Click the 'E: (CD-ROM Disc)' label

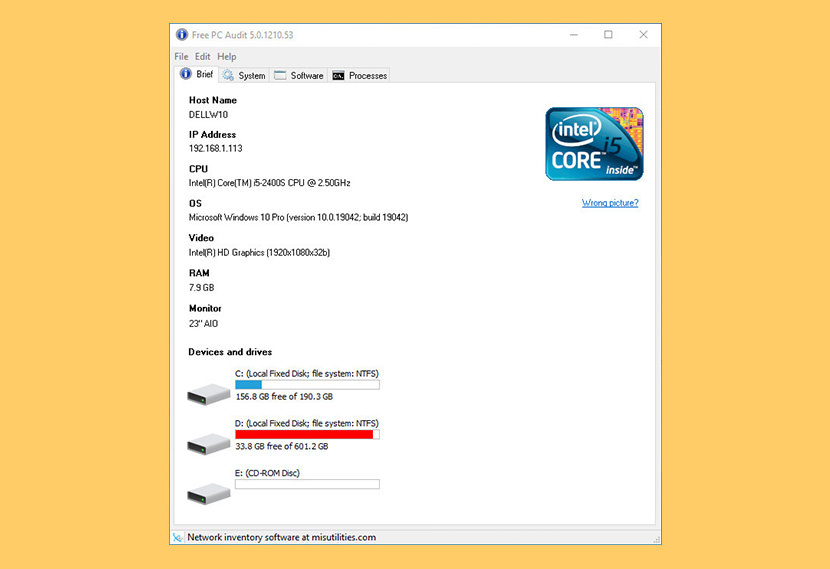coord(267,473)
